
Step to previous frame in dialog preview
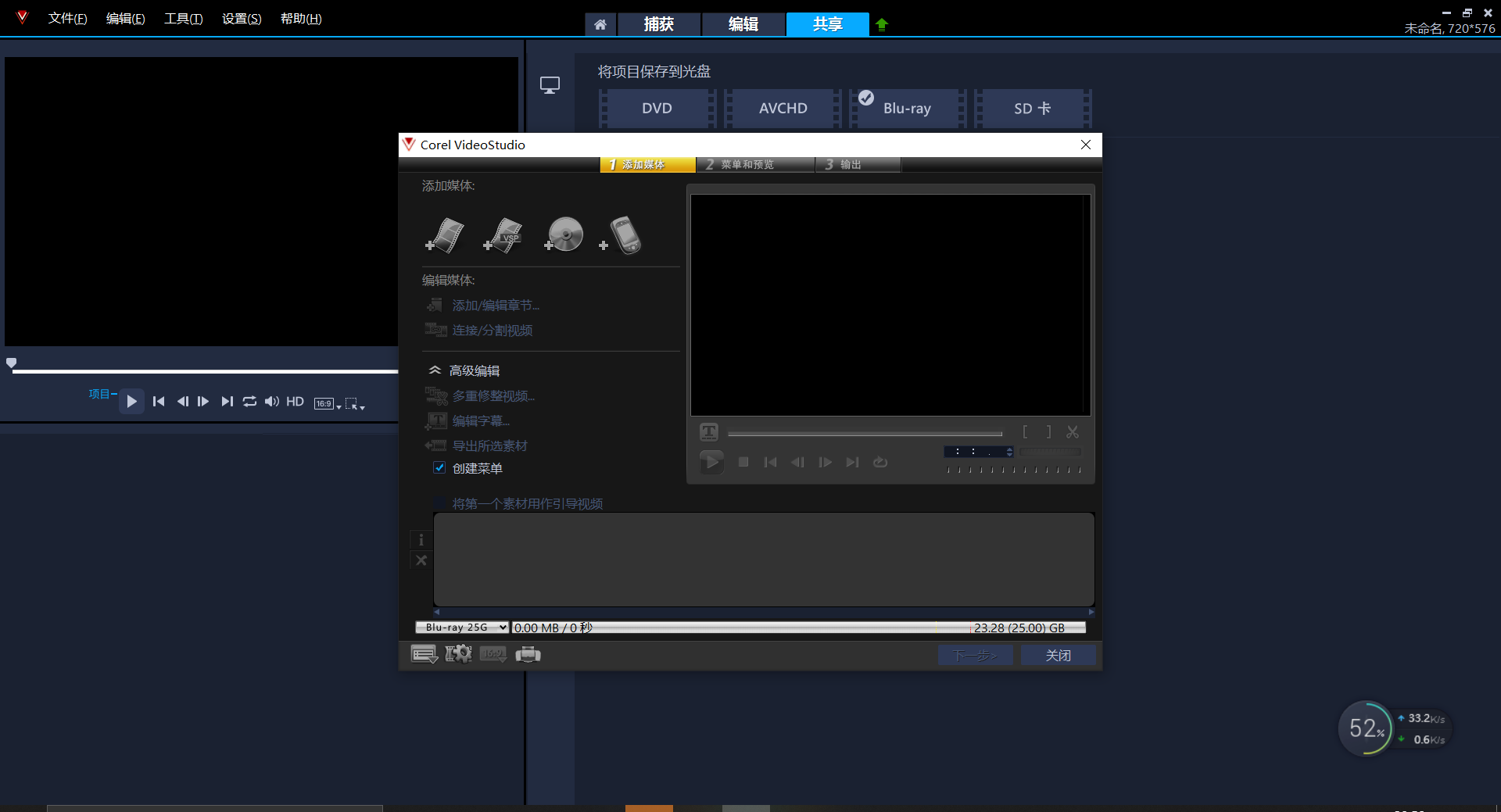pos(797,462)
